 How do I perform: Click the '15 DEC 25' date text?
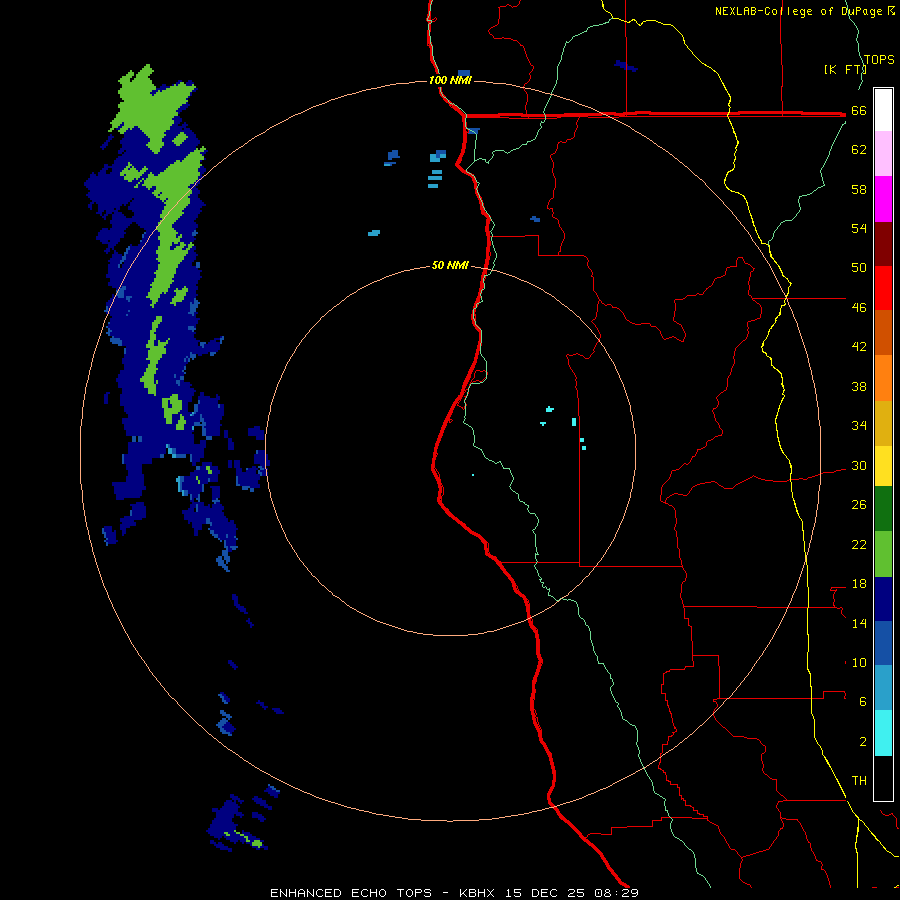pyautogui.click(x=545, y=893)
